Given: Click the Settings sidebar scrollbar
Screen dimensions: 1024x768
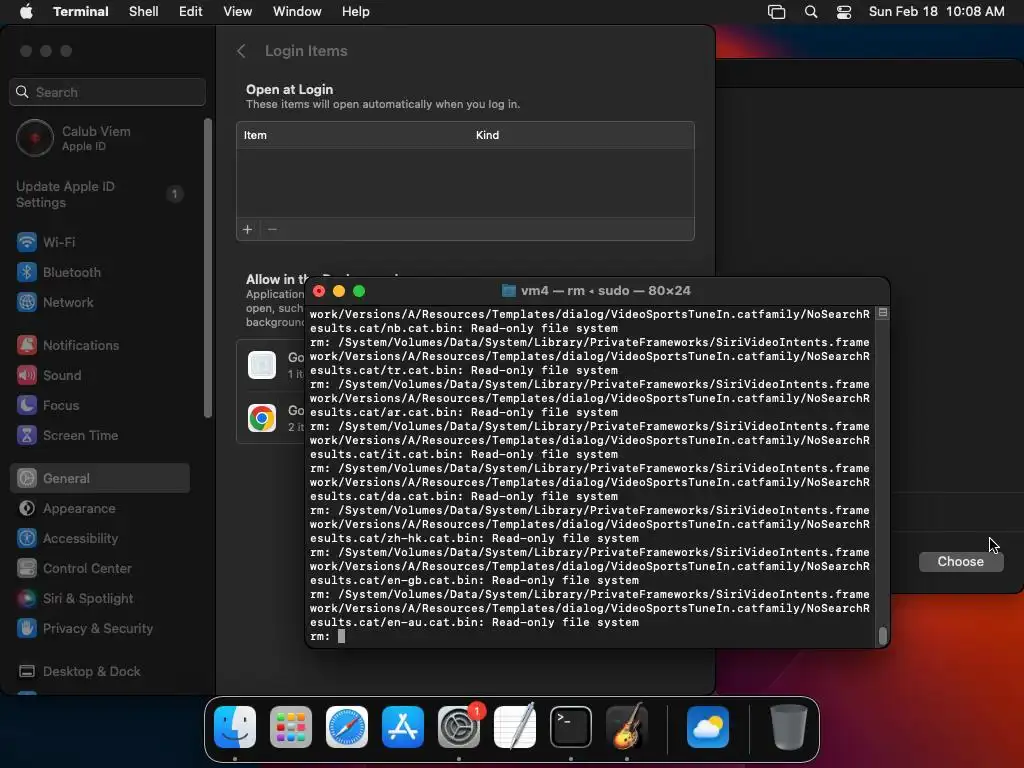Looking at the screenshot, I should [x=208, y=268].
